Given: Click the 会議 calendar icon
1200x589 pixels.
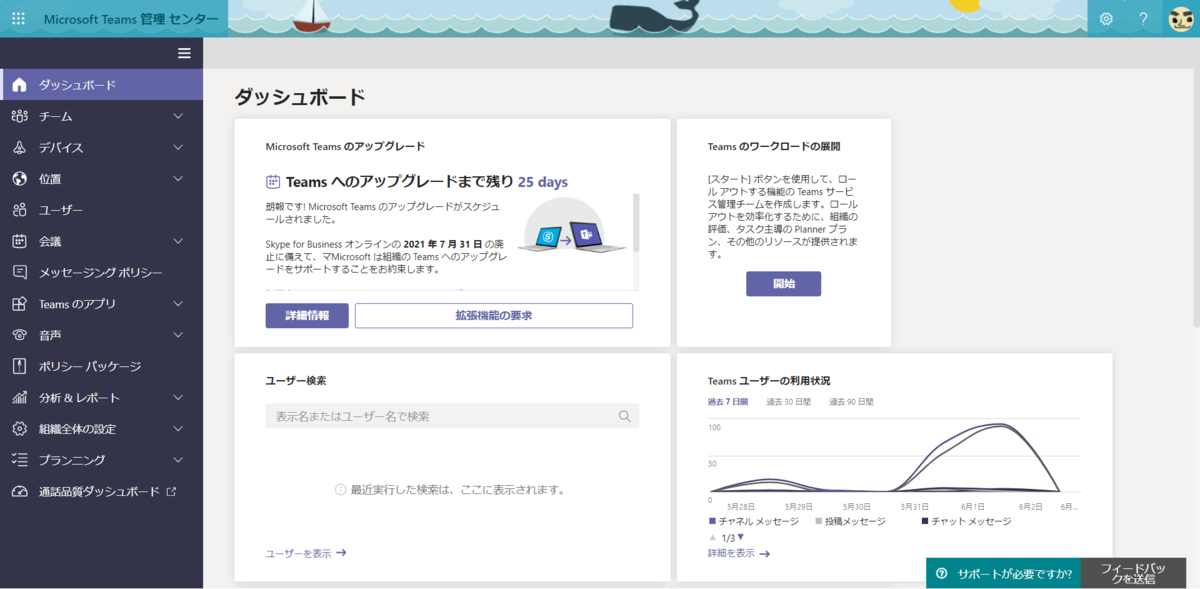Looking at the screenshot, I should [19, 241].
